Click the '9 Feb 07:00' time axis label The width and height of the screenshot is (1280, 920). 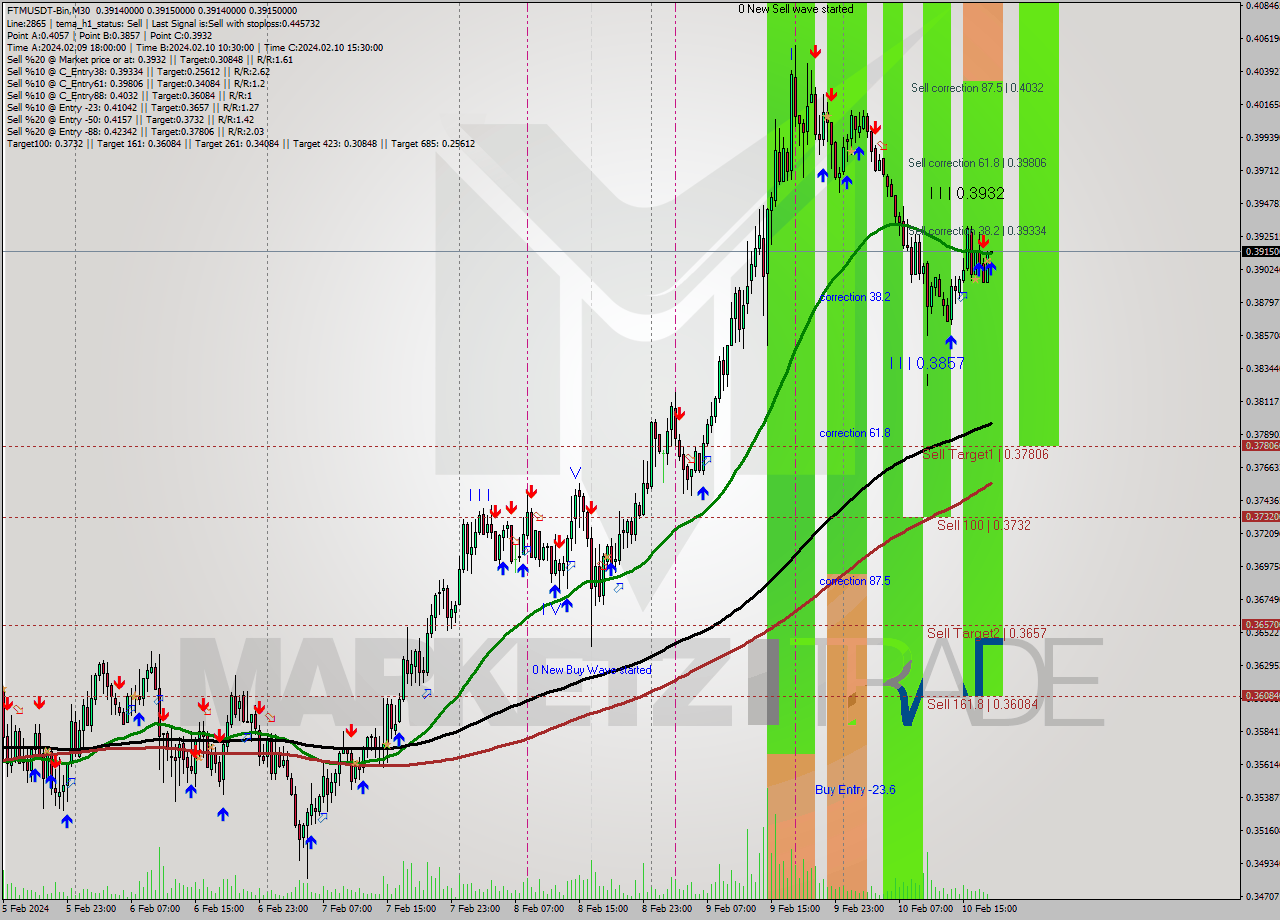pyautogui.click(x=733, y=910)
